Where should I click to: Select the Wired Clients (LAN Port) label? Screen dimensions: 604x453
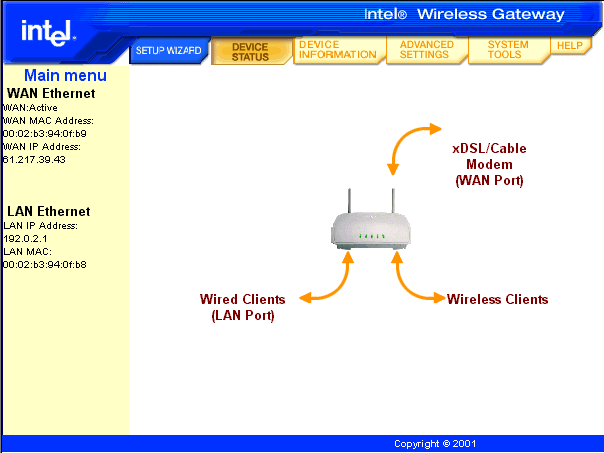pos(243,307)
